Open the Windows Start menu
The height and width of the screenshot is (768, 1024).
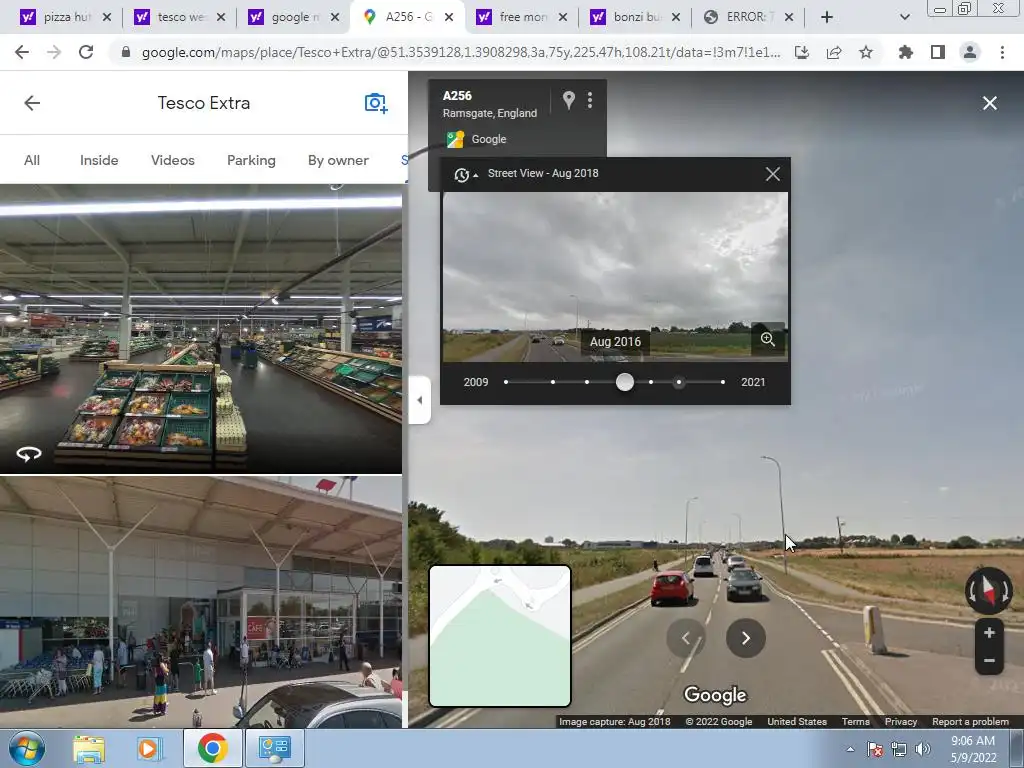click(x=26, y=748)
